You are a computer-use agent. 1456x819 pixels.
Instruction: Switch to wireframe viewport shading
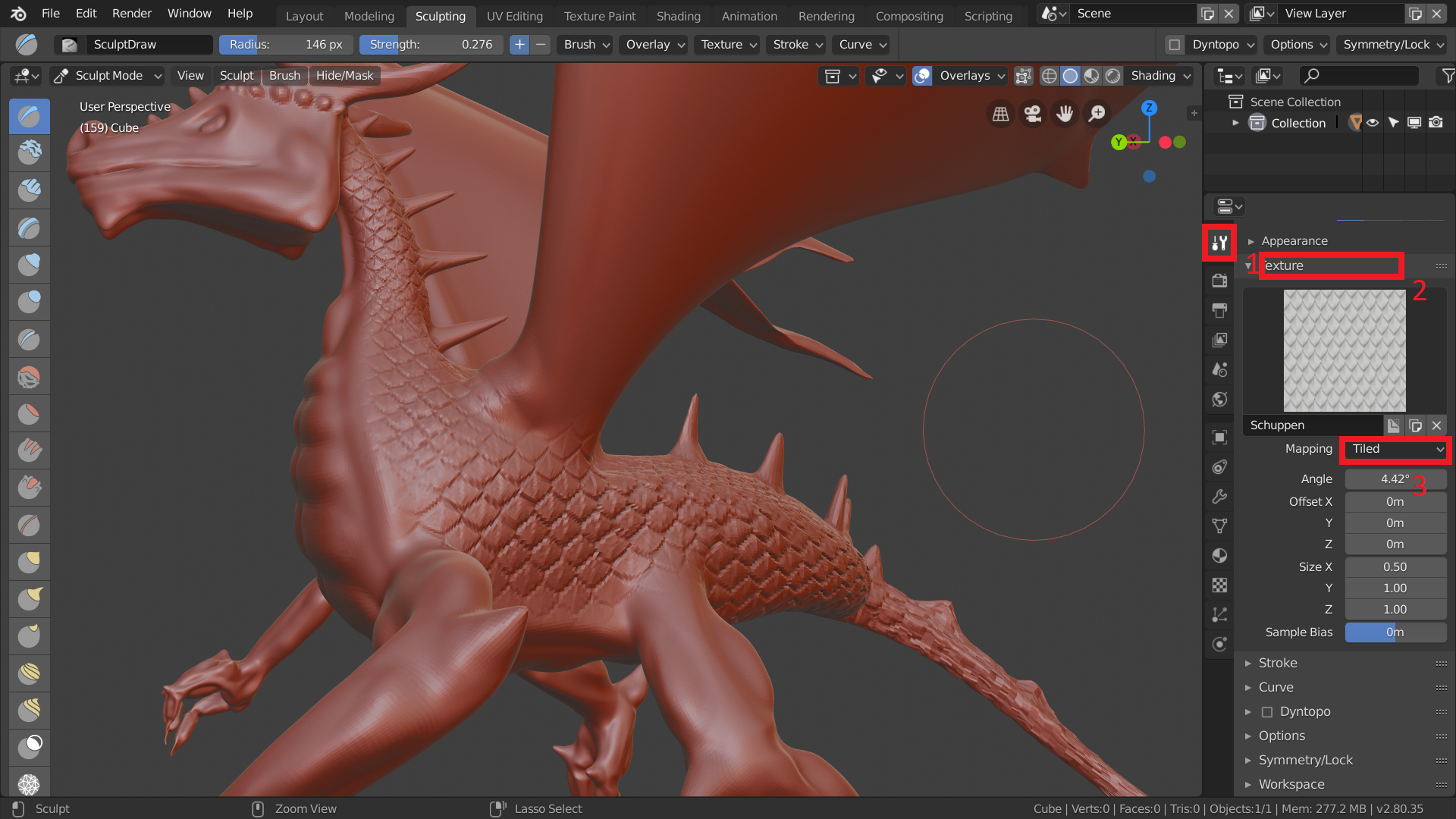pyautogui.click(x=1049, y=76)
